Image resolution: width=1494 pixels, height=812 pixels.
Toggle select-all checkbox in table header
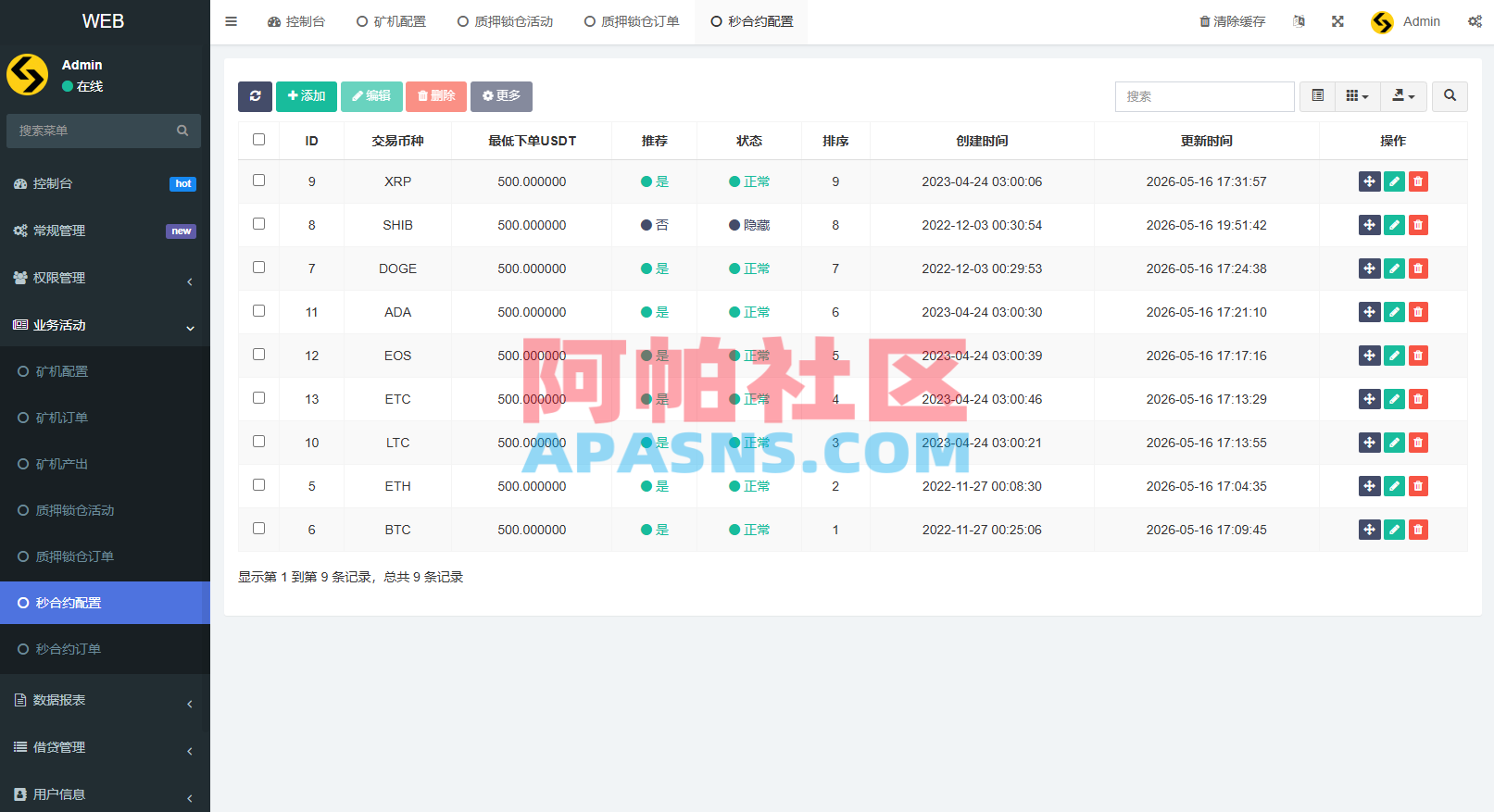(x=258, y=140)
